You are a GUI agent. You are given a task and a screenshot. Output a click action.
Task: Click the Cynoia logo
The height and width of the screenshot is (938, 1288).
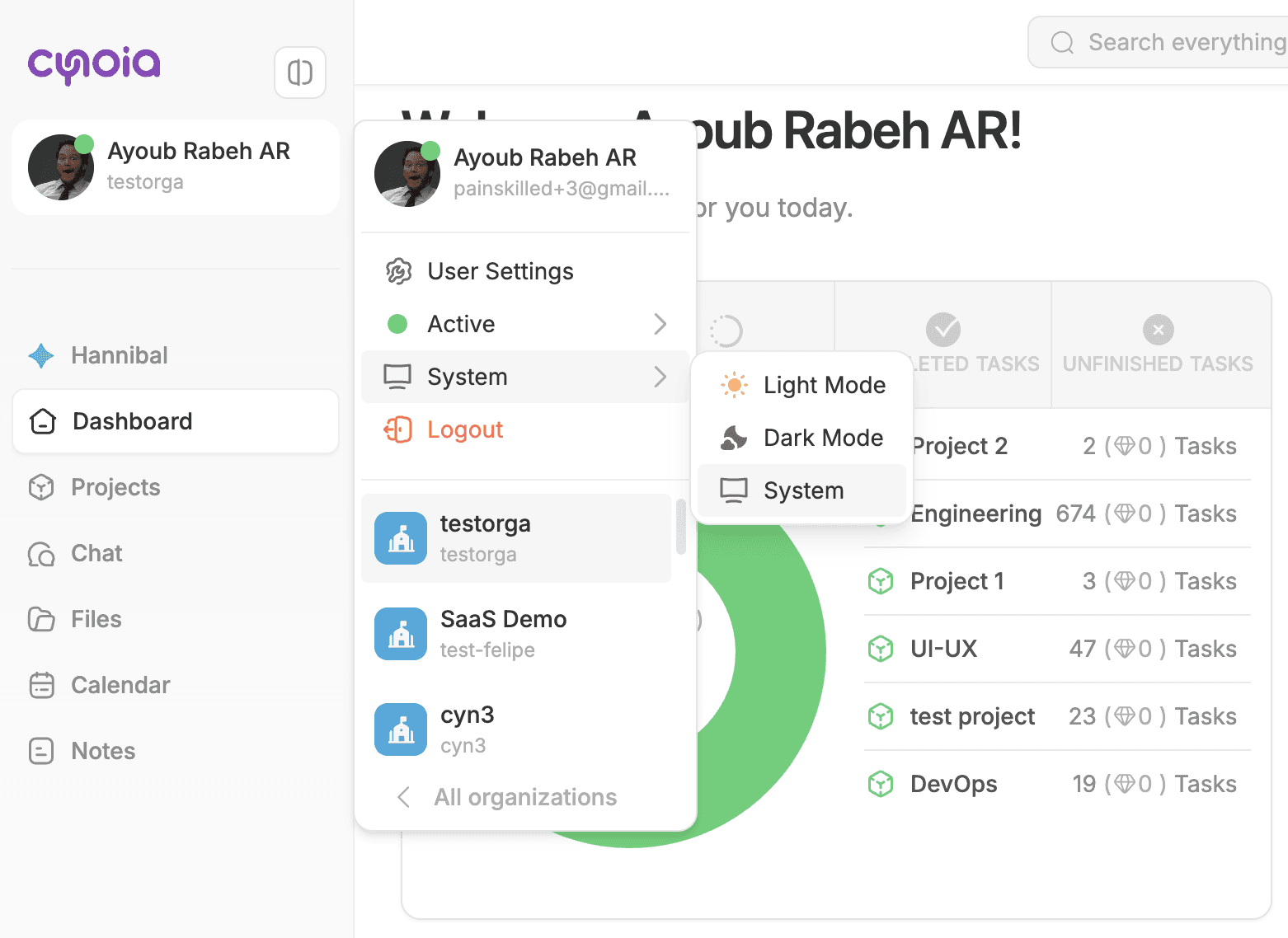pyautogui.click(x=94, y=66)
